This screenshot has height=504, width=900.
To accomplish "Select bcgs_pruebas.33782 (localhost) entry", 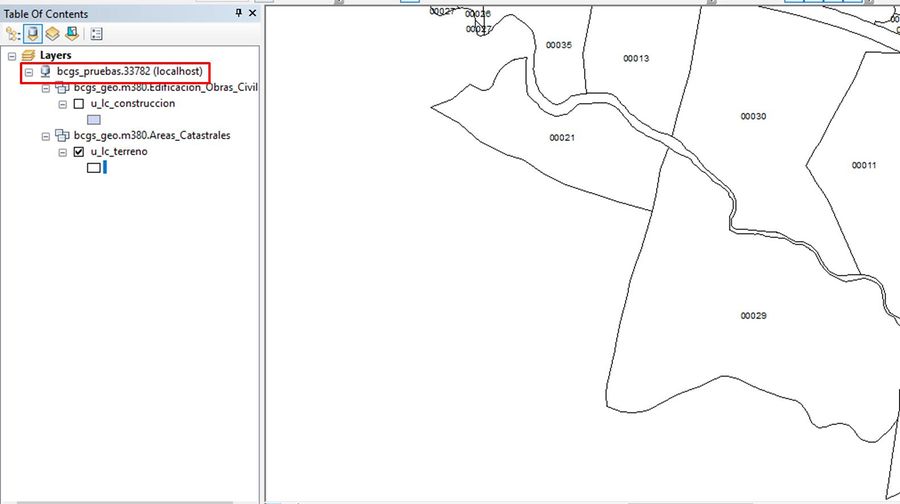I will [130, 71].
